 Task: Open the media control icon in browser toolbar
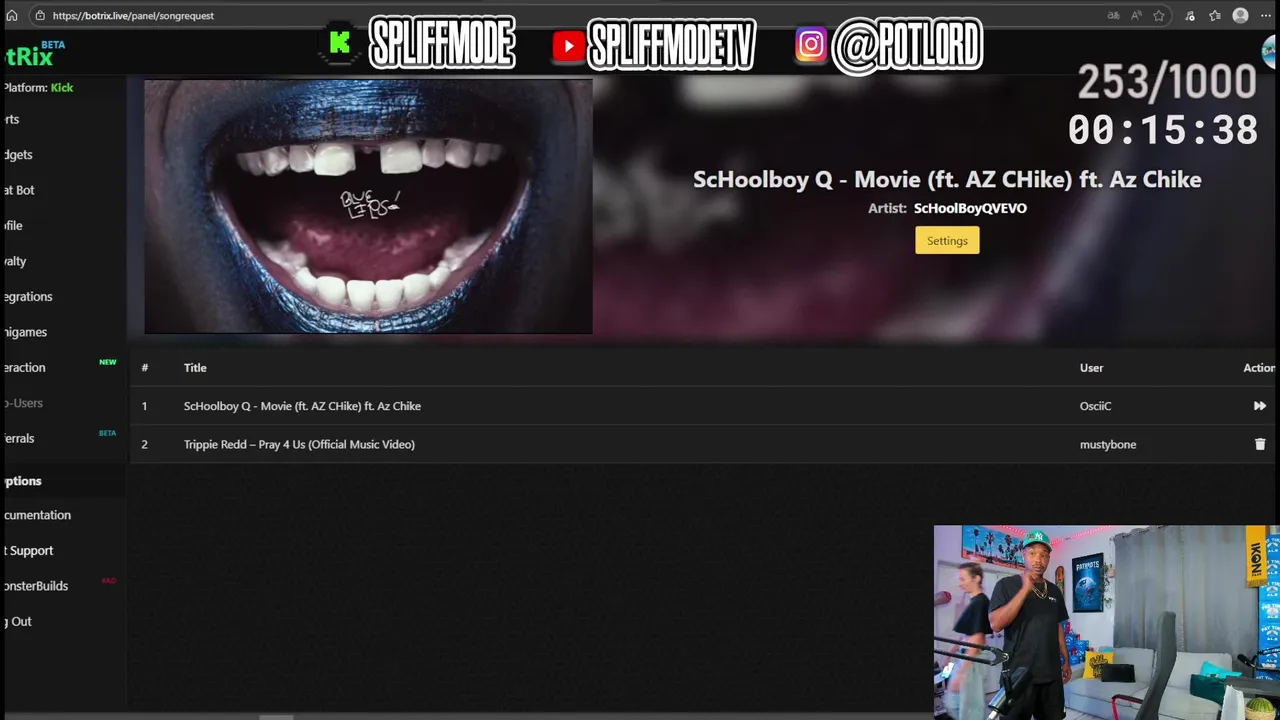pos(1189,15)
